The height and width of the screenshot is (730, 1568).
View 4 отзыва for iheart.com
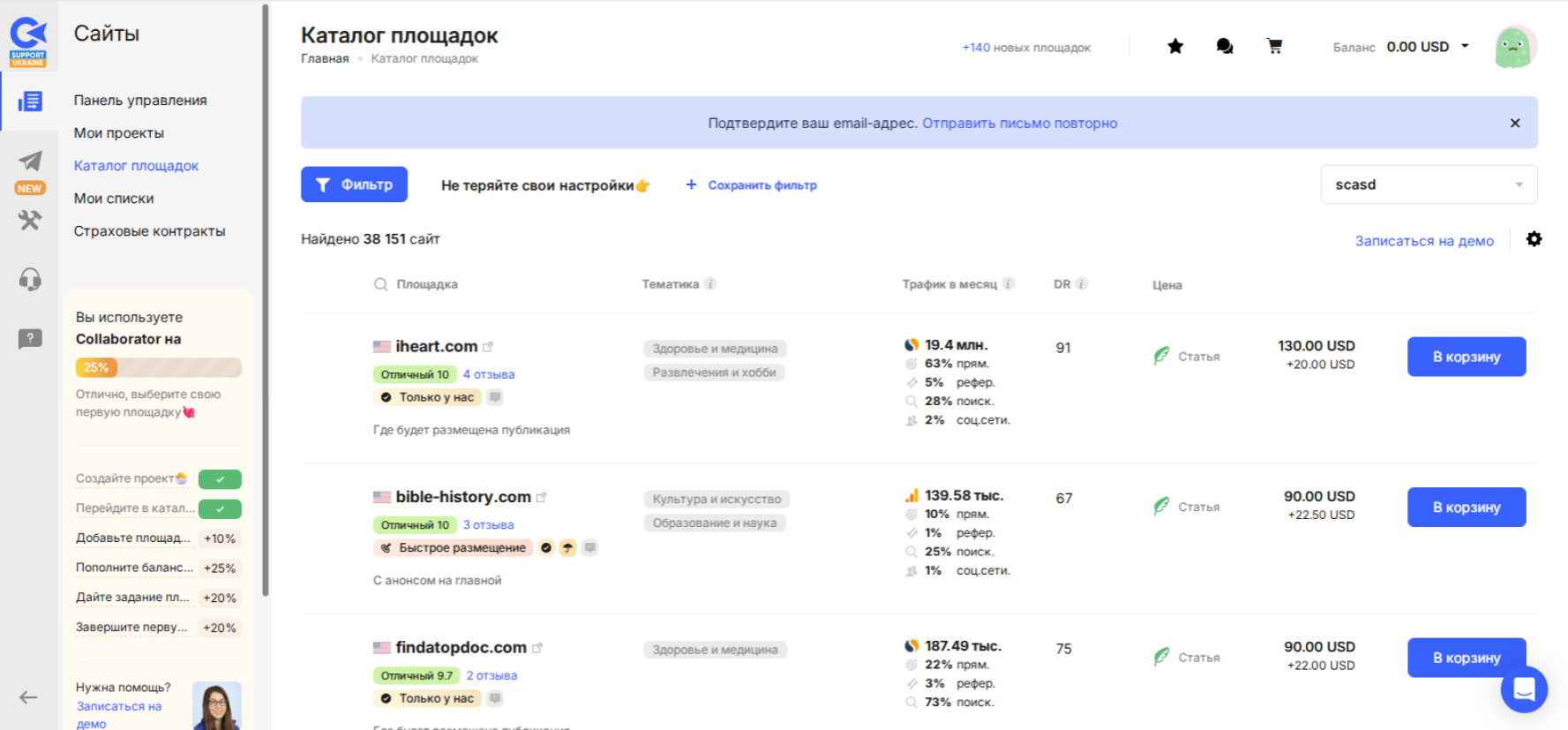(x=489, y=375)
